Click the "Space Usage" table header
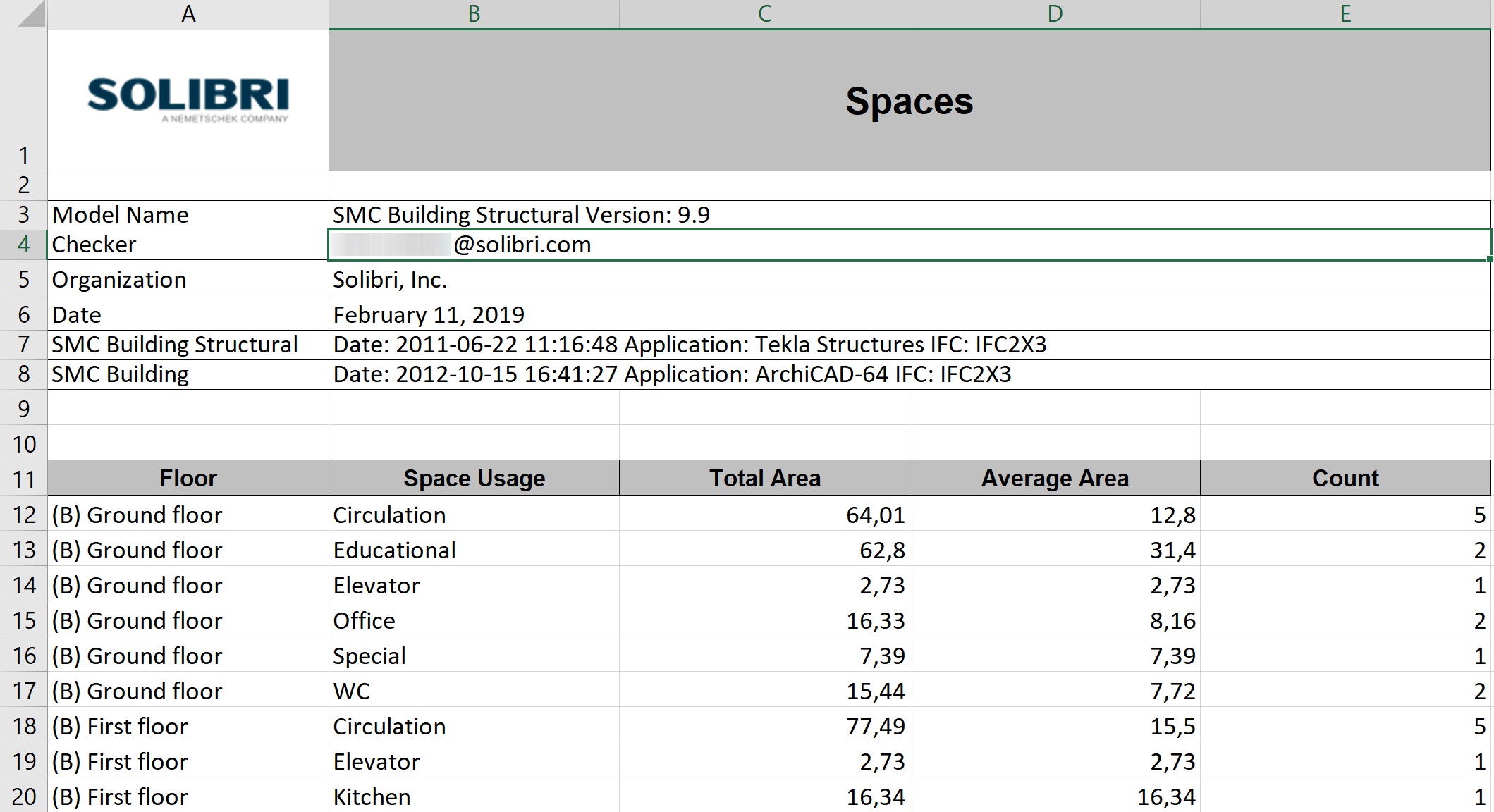This screenshot has height=812, width=1494. click(x=474, y=478)
